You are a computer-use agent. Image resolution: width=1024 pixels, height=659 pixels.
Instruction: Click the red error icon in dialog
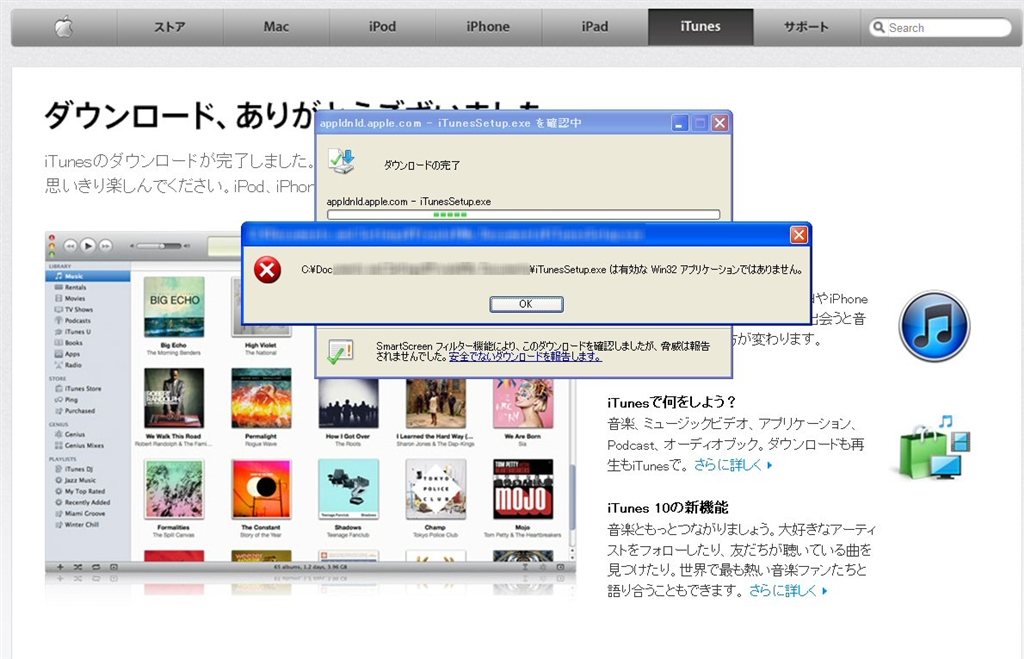[267, 270]
